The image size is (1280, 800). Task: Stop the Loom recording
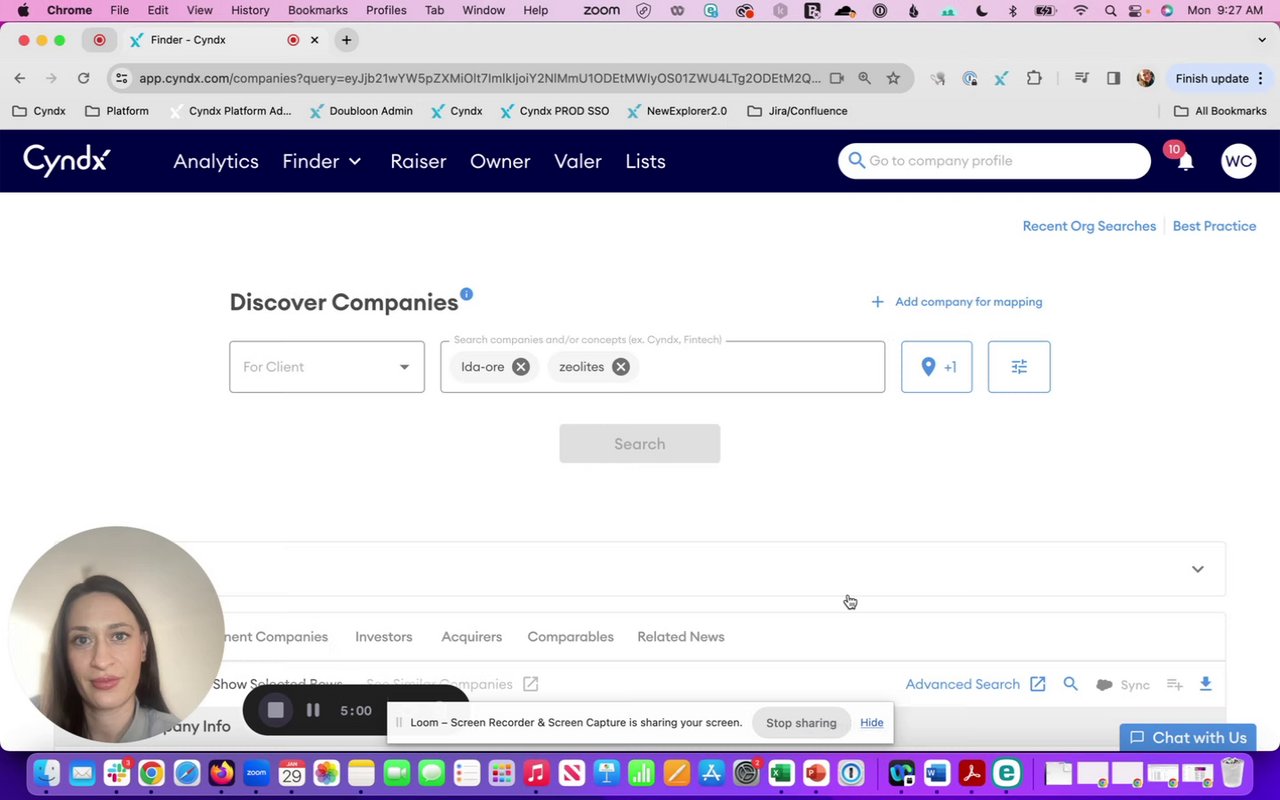pos(275,710)
